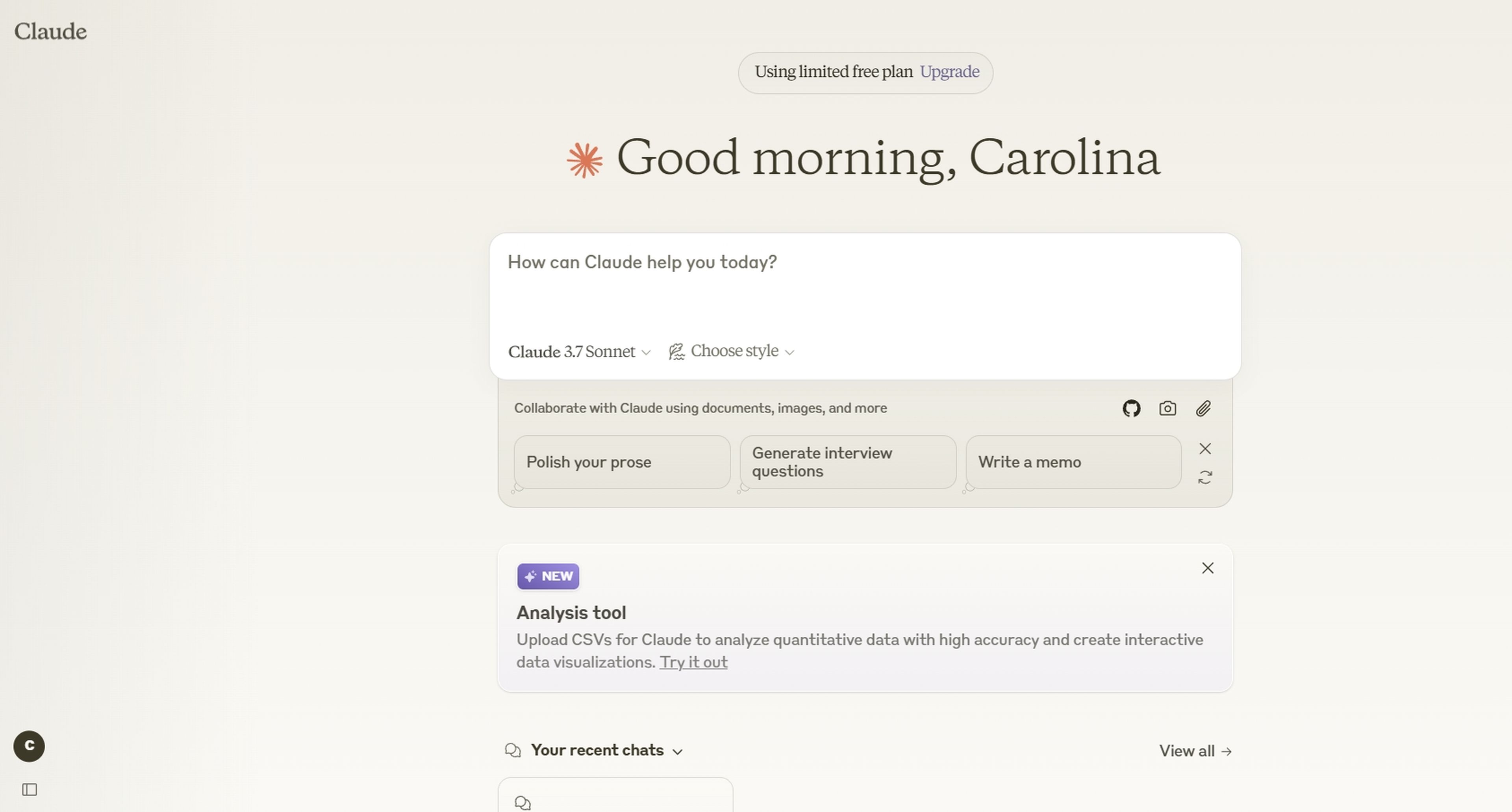Select the 'Write a memo' suggestion

tap(1073, 462)
